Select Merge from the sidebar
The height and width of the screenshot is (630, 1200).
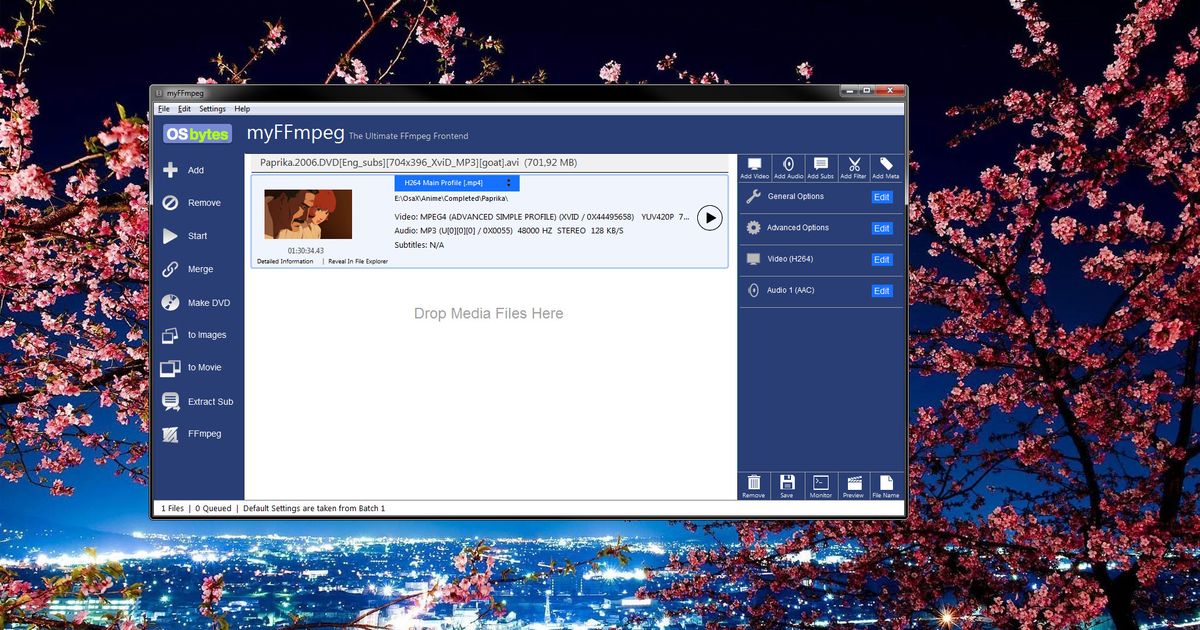(x=198, y=268)
